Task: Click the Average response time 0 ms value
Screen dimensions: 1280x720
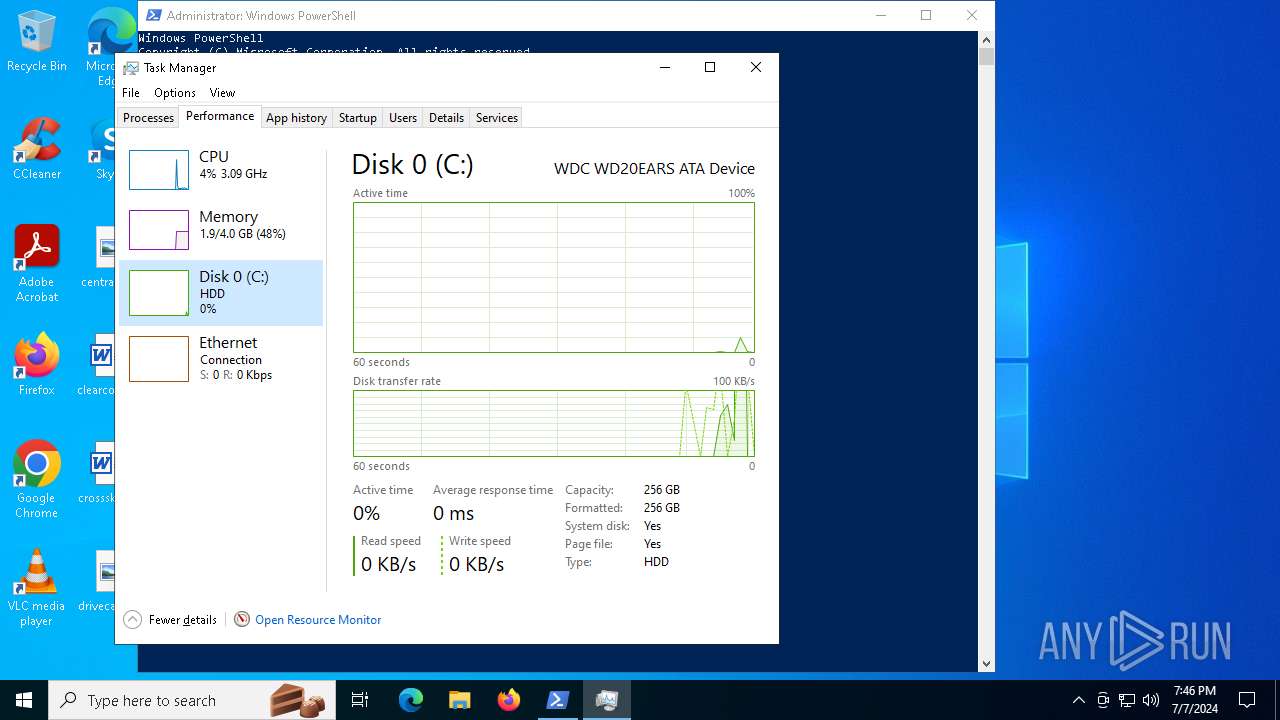Action: coord(454,514)
